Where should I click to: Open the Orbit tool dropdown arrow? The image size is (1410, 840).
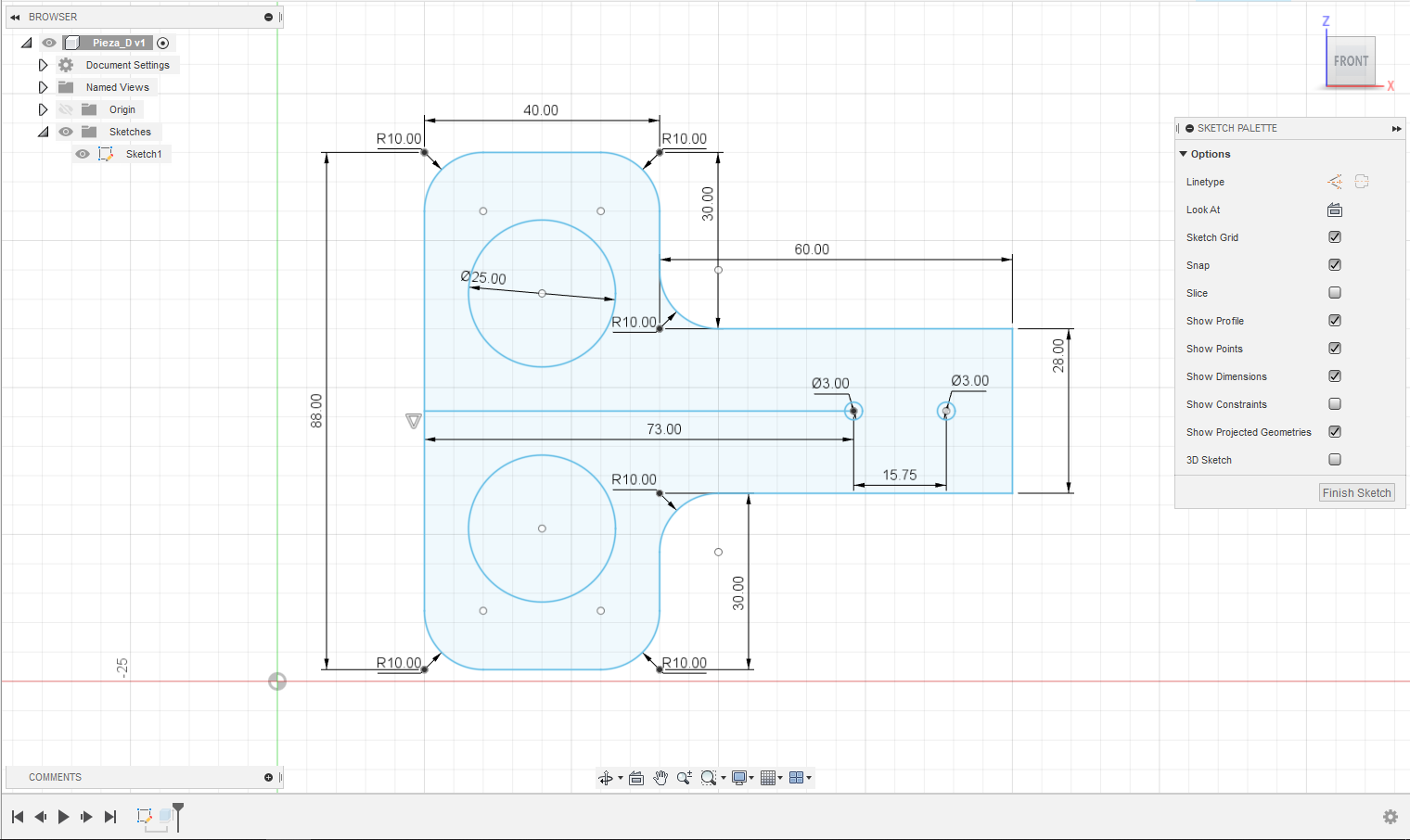pos(621,778)
